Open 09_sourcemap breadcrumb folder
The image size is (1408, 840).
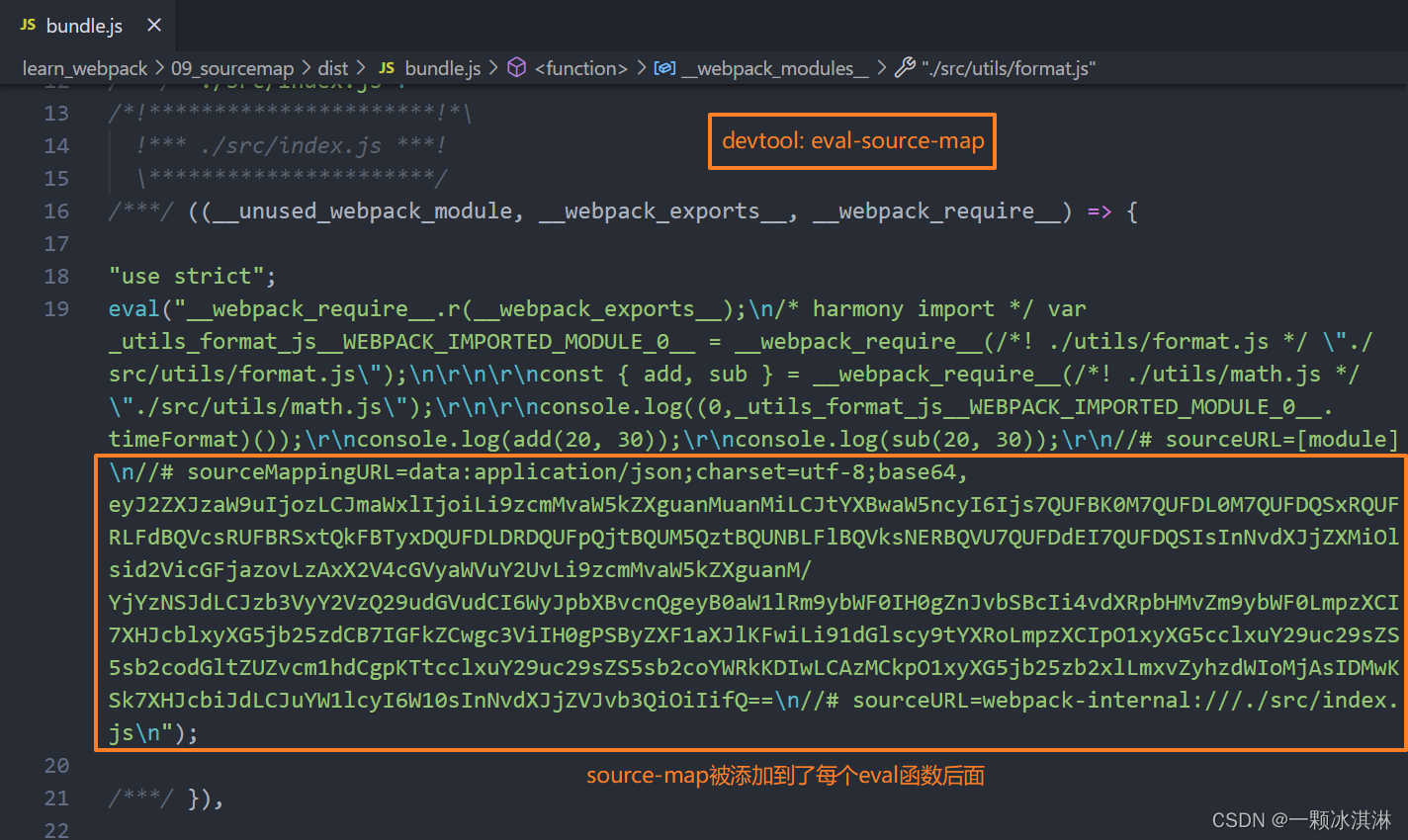[232, 68]
